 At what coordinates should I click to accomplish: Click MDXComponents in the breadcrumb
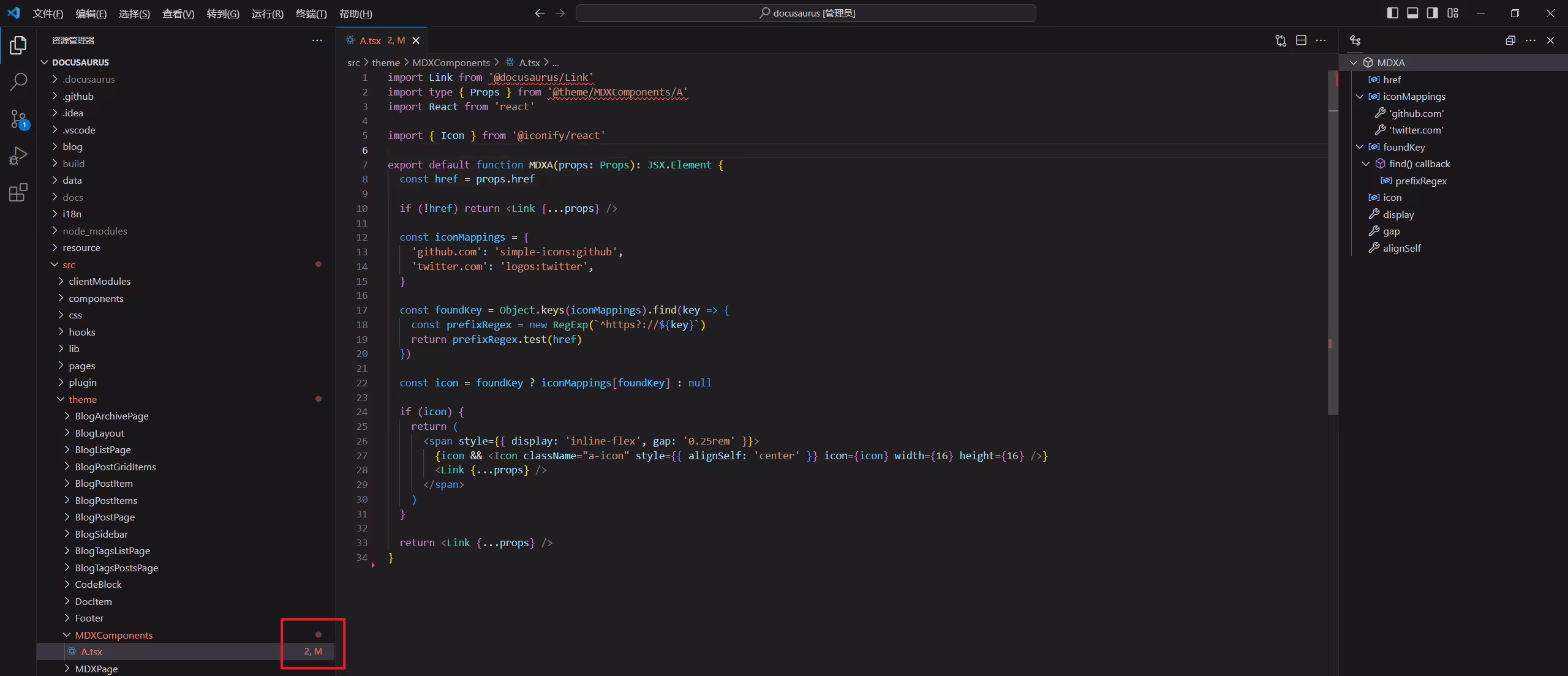[451, 62]
